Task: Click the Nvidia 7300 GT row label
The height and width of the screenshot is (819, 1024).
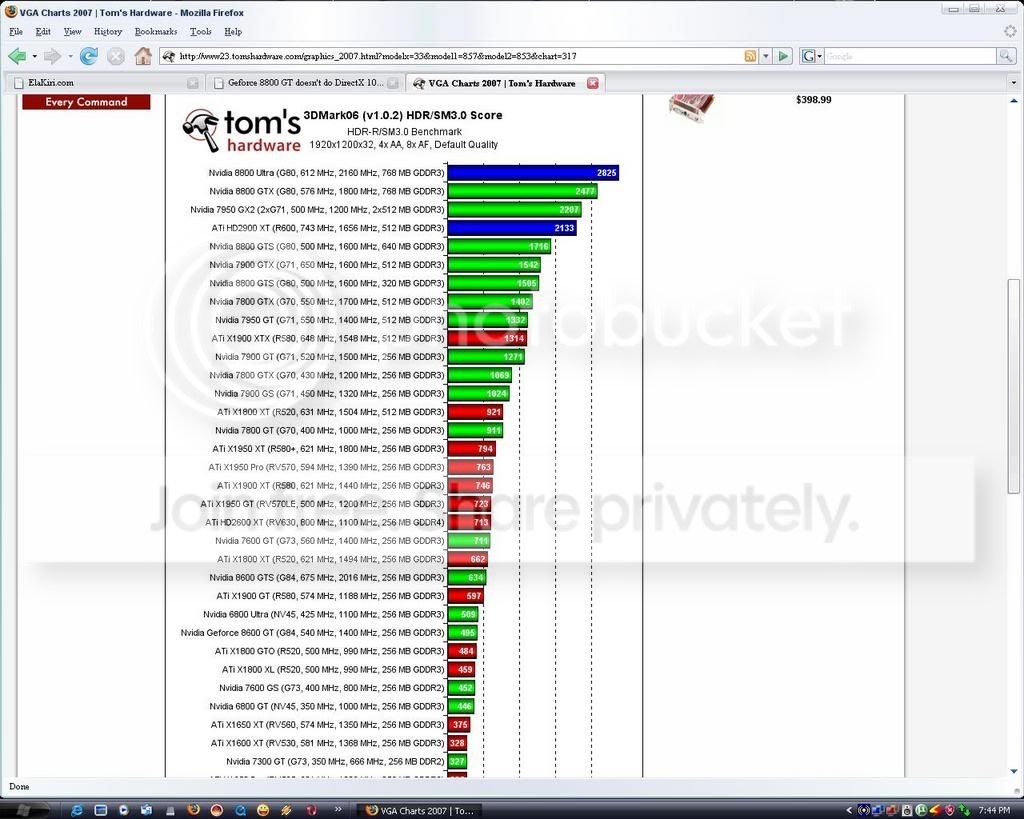Action: 336,762
